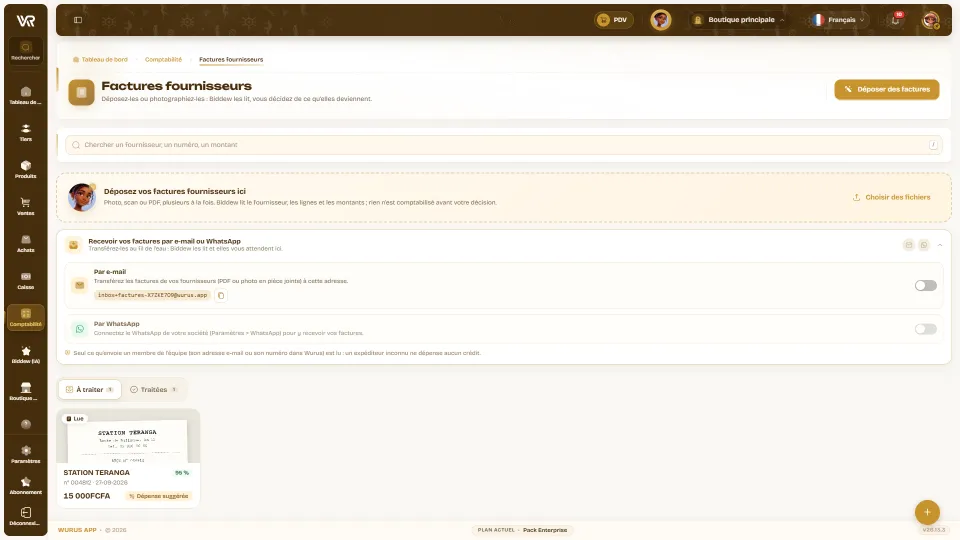Focus the supplier search field
This screenshot has width=960, height=540.
point(503,145)
